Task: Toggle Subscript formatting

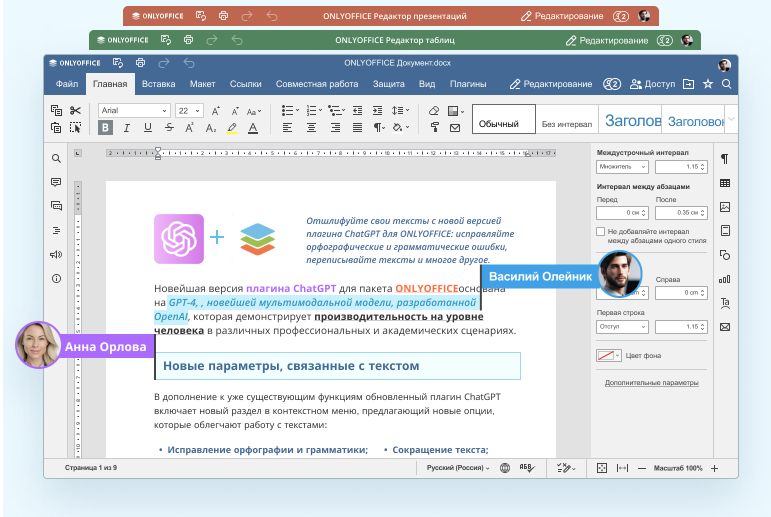Action: click(211, 128)
